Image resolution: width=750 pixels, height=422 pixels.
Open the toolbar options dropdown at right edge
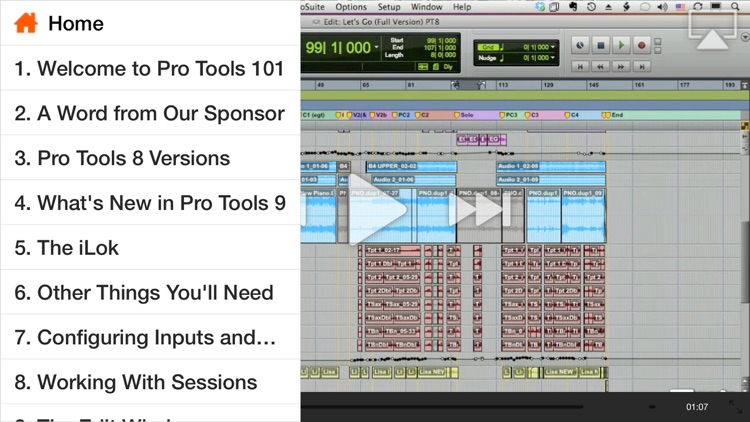point(745,37)
